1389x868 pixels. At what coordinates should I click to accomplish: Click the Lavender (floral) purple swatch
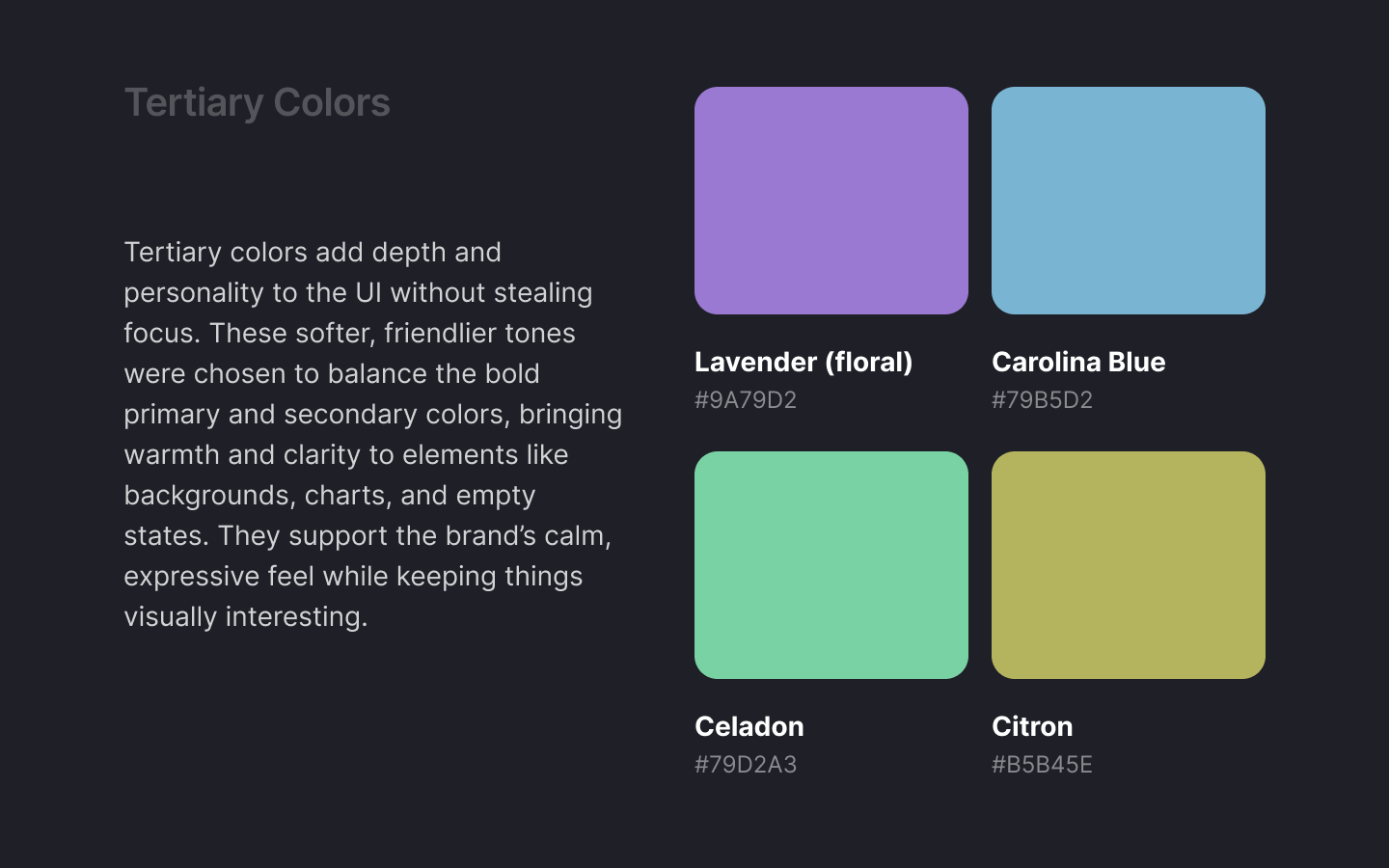(x=831, y=201)
